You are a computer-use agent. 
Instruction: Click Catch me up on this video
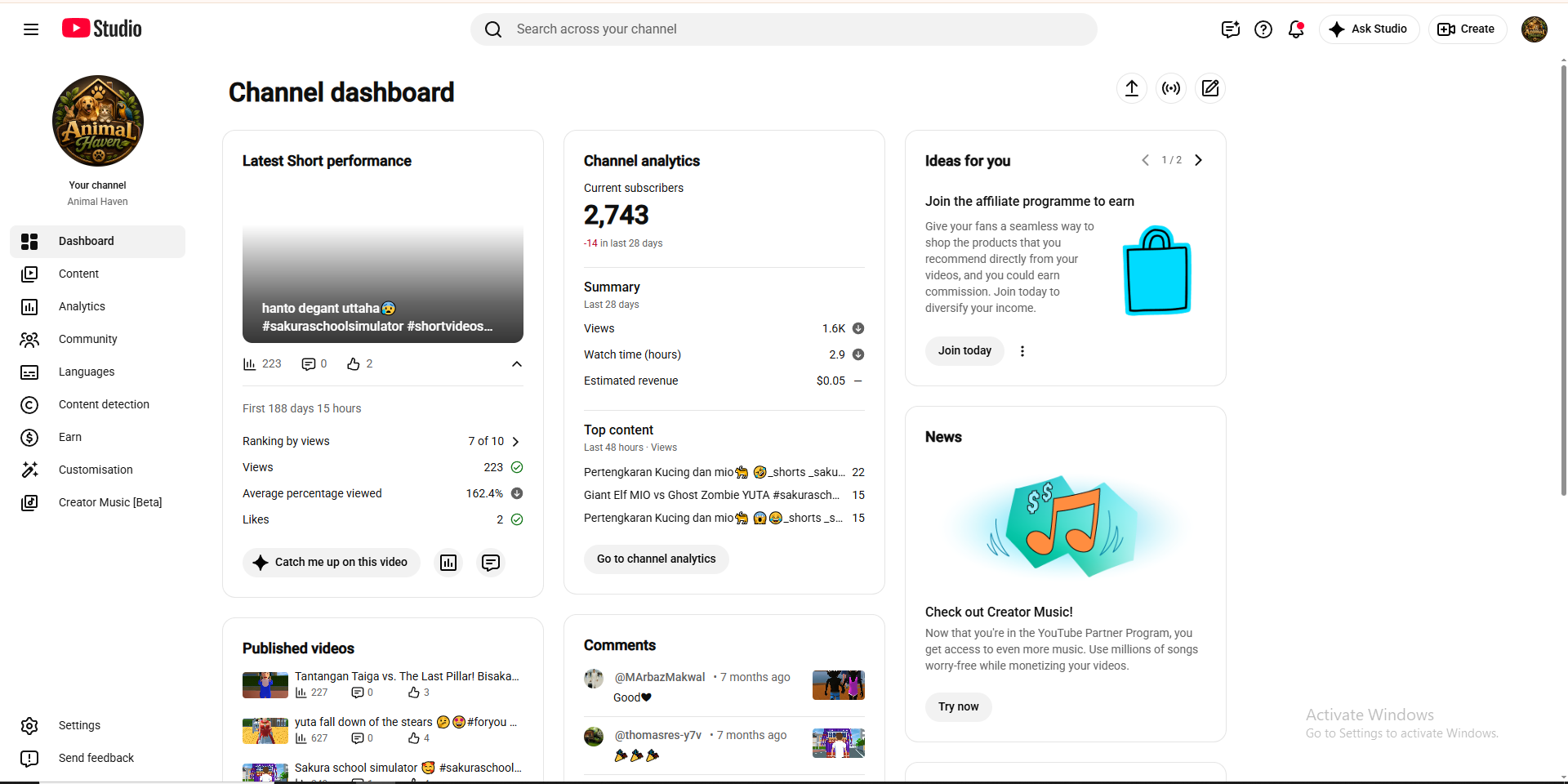(x=331, y=563)
